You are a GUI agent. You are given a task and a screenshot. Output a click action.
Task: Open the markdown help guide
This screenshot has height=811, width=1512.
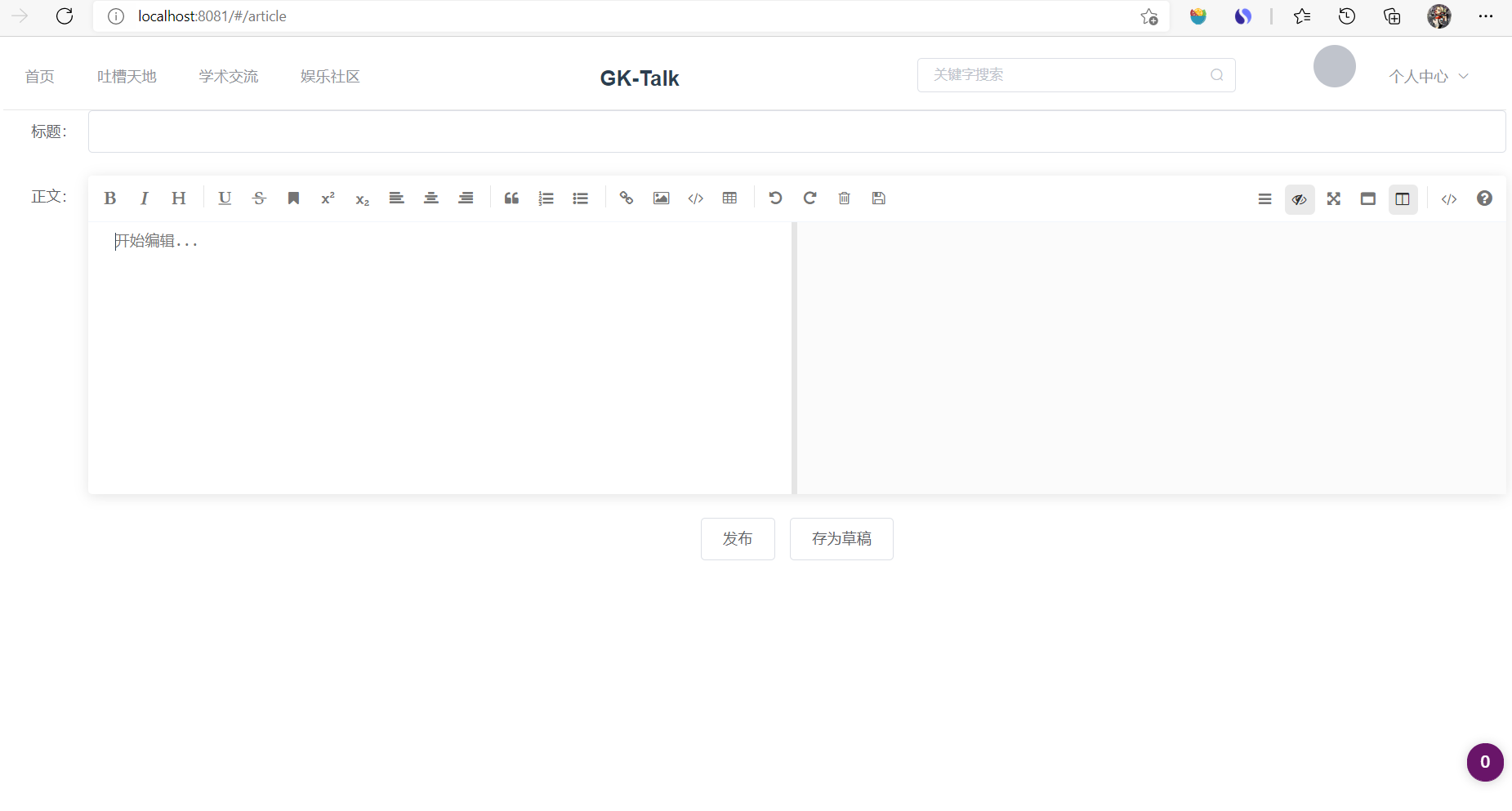[x=1485, y=198]
